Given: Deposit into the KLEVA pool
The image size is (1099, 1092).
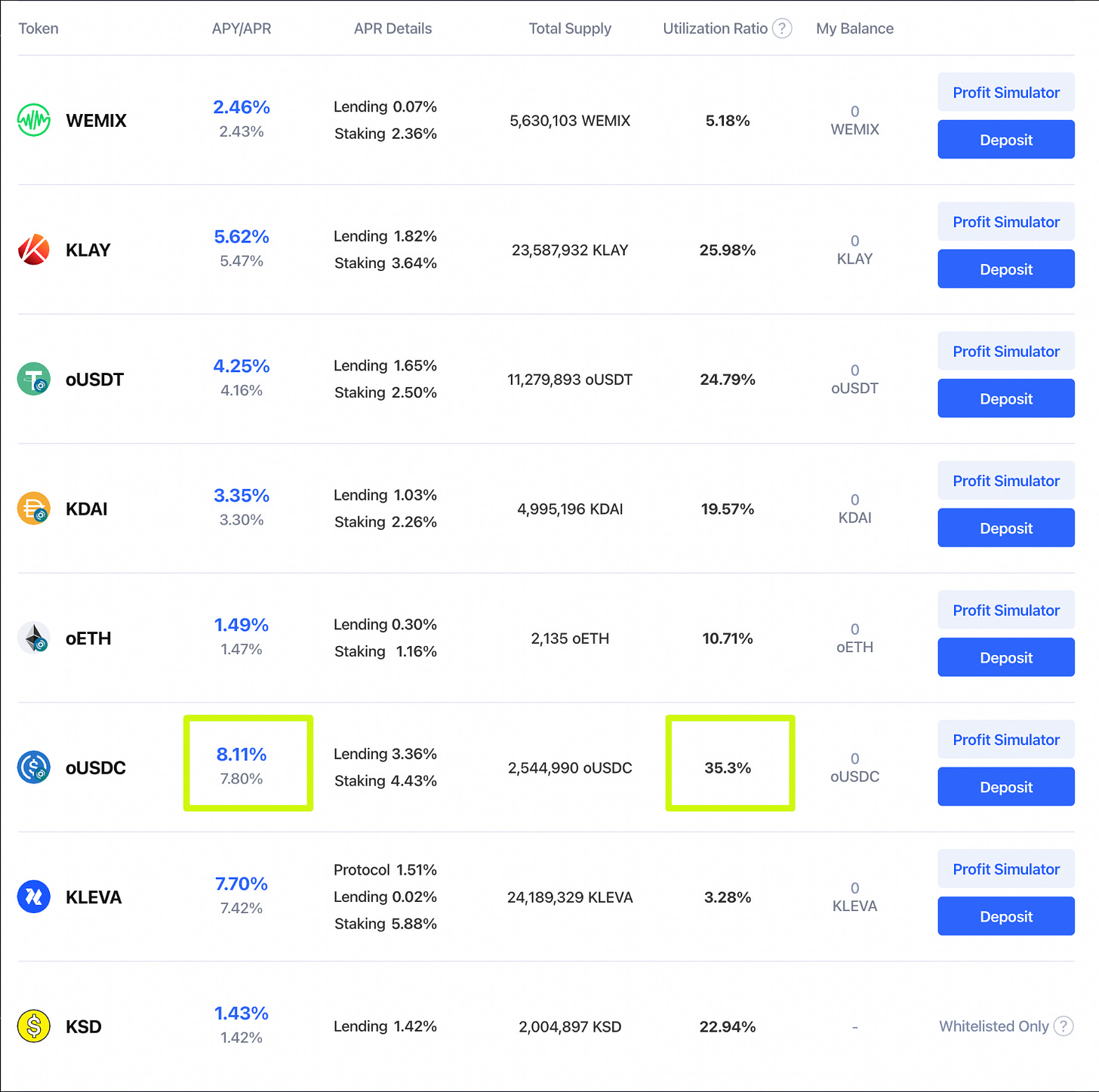Looking at the screenshot, I should point(1006,916).
